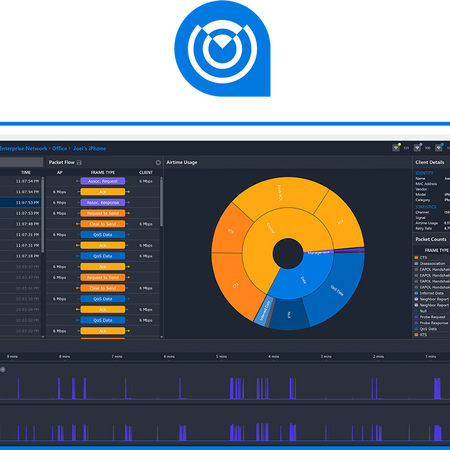The height and width of the screenshot is (450, 450).
Task: Select the Assoc. Request frame
Action: click(x=103, y=181)
